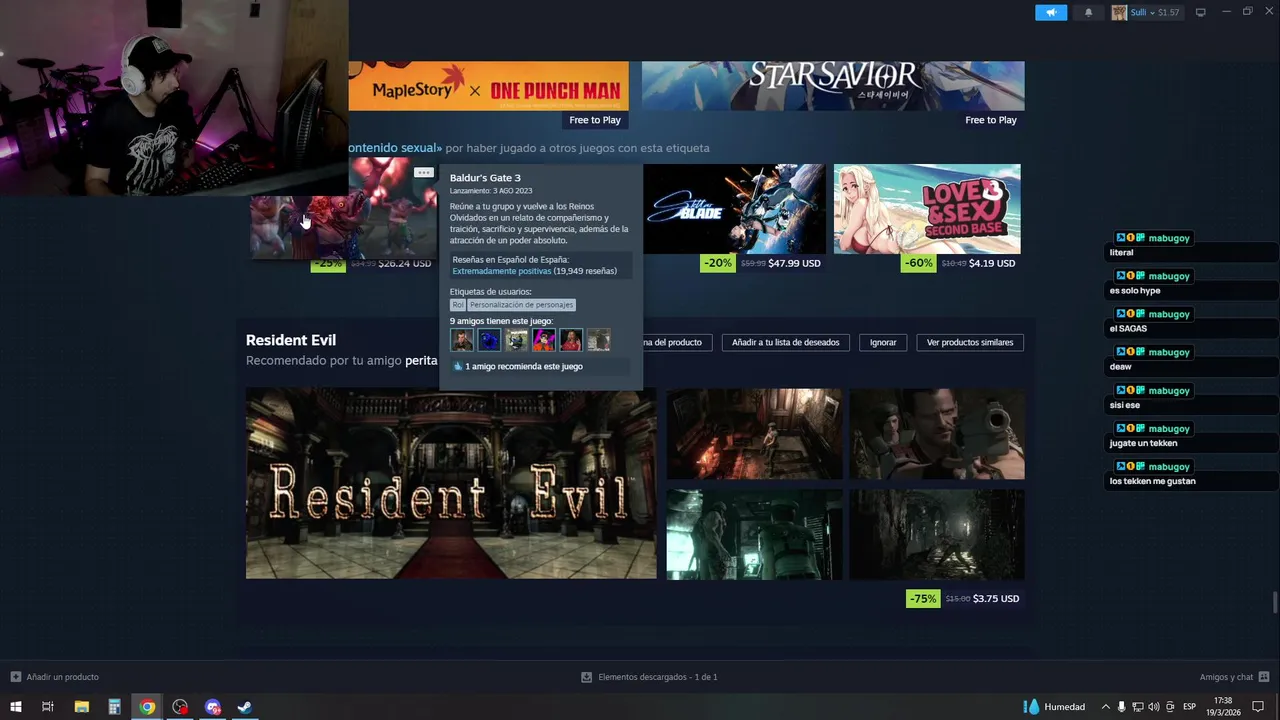The image size is (1280, 720).
Task: Open the Resident Evil bottom-left zombie screenshot
Action: click(x=754, y=535)
